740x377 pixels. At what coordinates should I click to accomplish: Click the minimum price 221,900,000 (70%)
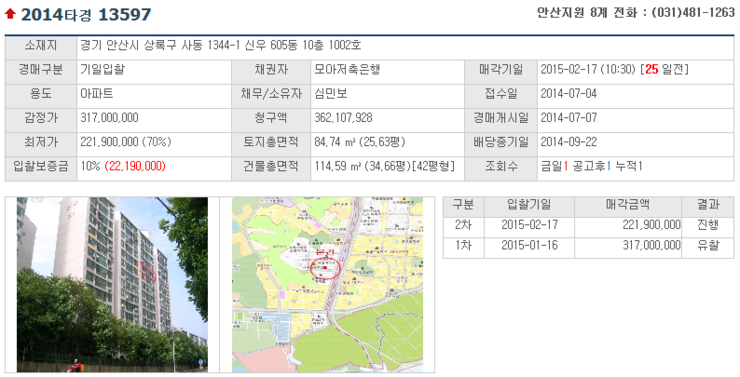[x=126, y=142]
